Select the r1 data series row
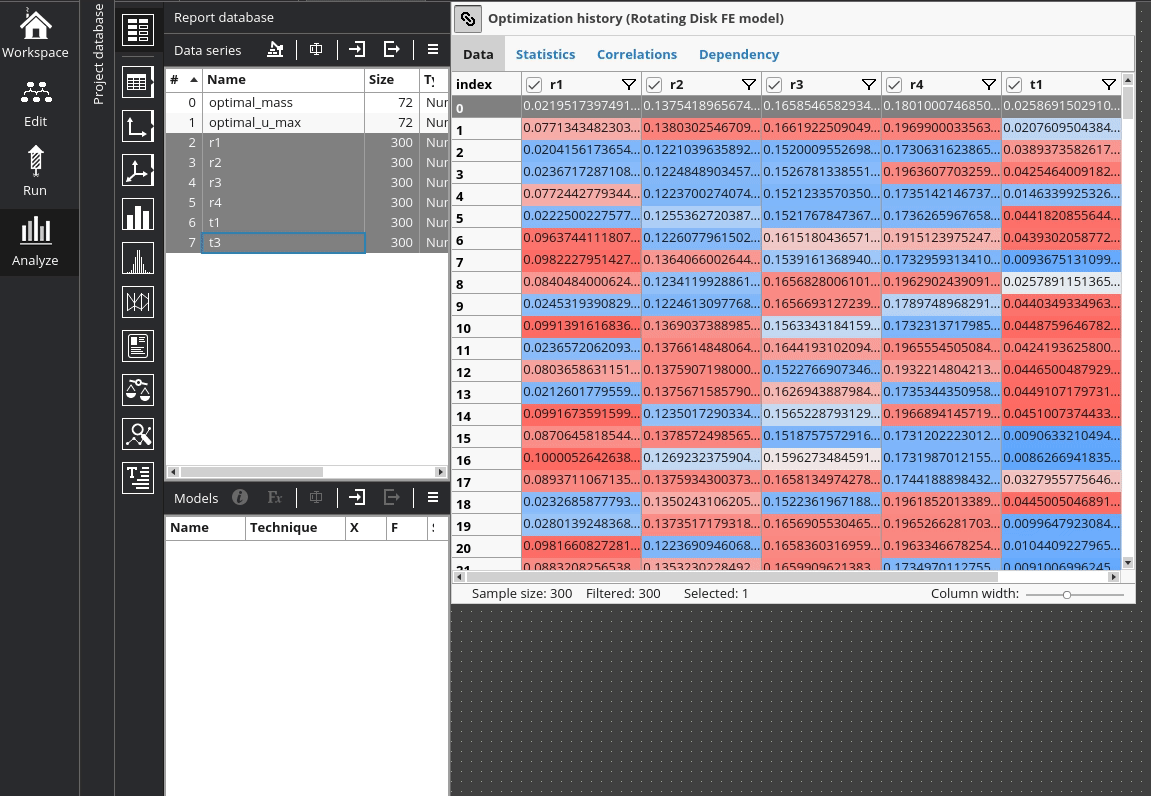 (307, 142)
